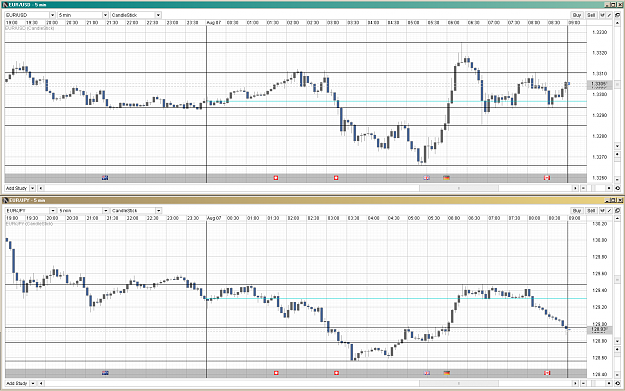This screenshot has width=625, height=391.
Task: Click the Australia flag event in EUR/USD chart
Action: [x=105, y=178]
